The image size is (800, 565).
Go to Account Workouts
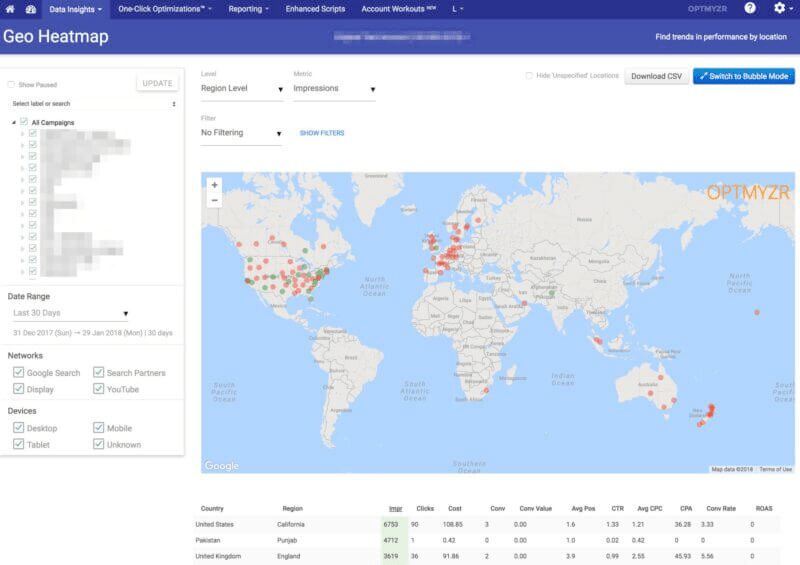point(398,9)
